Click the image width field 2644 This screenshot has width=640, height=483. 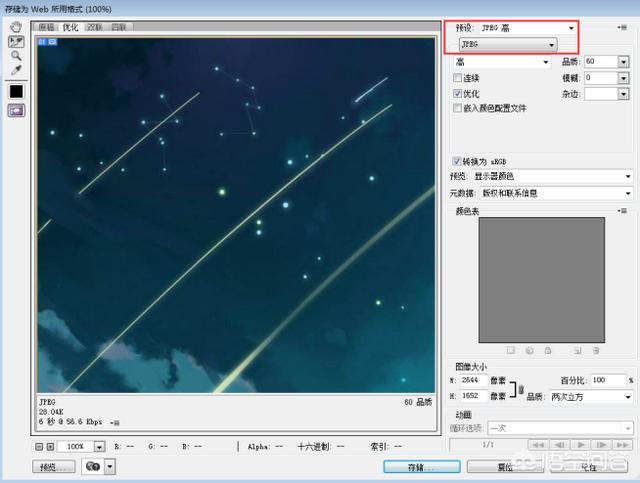[474, 380]
